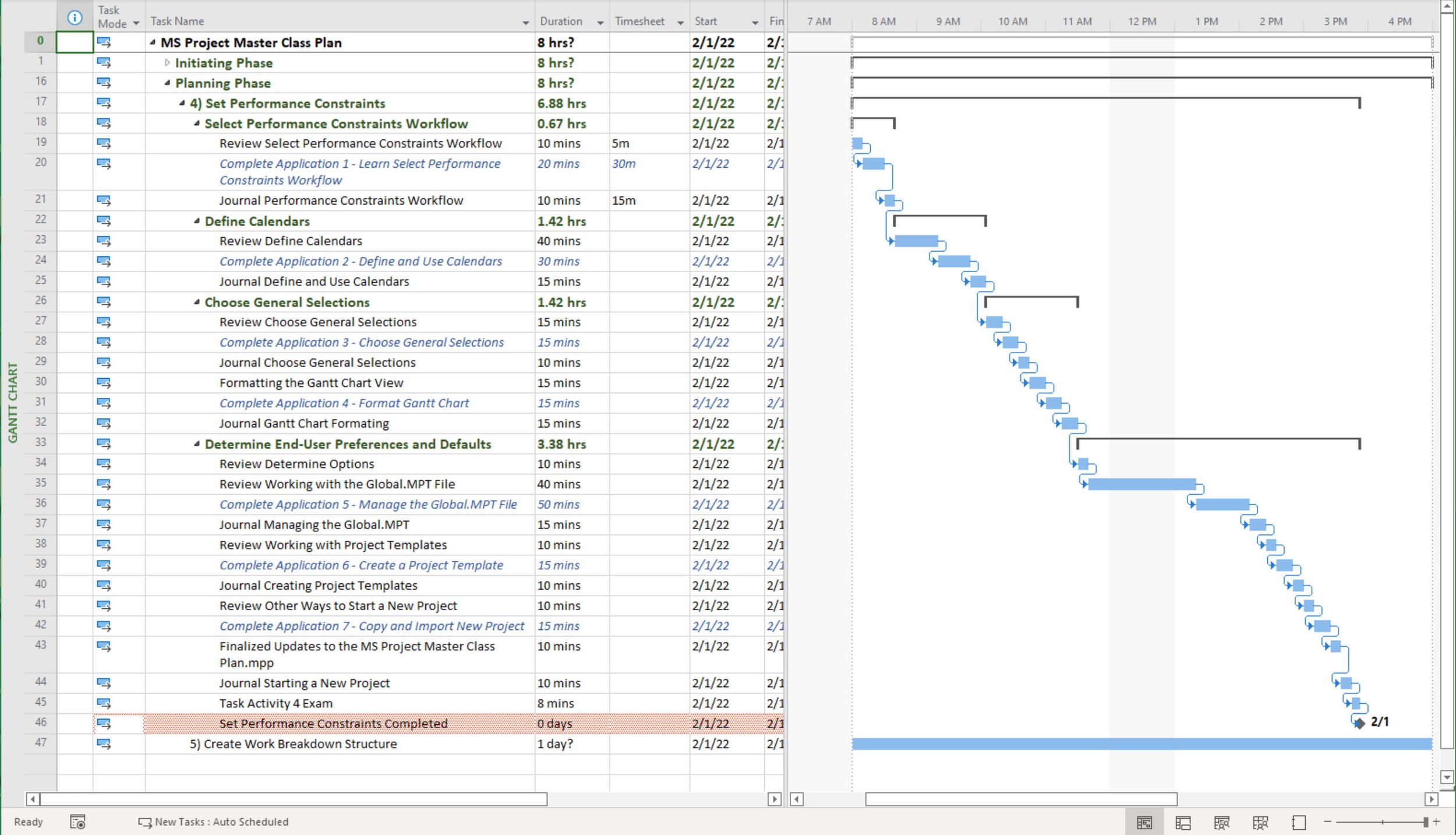
Task: Click the zoom slider handle
Action: point(1425,822)
